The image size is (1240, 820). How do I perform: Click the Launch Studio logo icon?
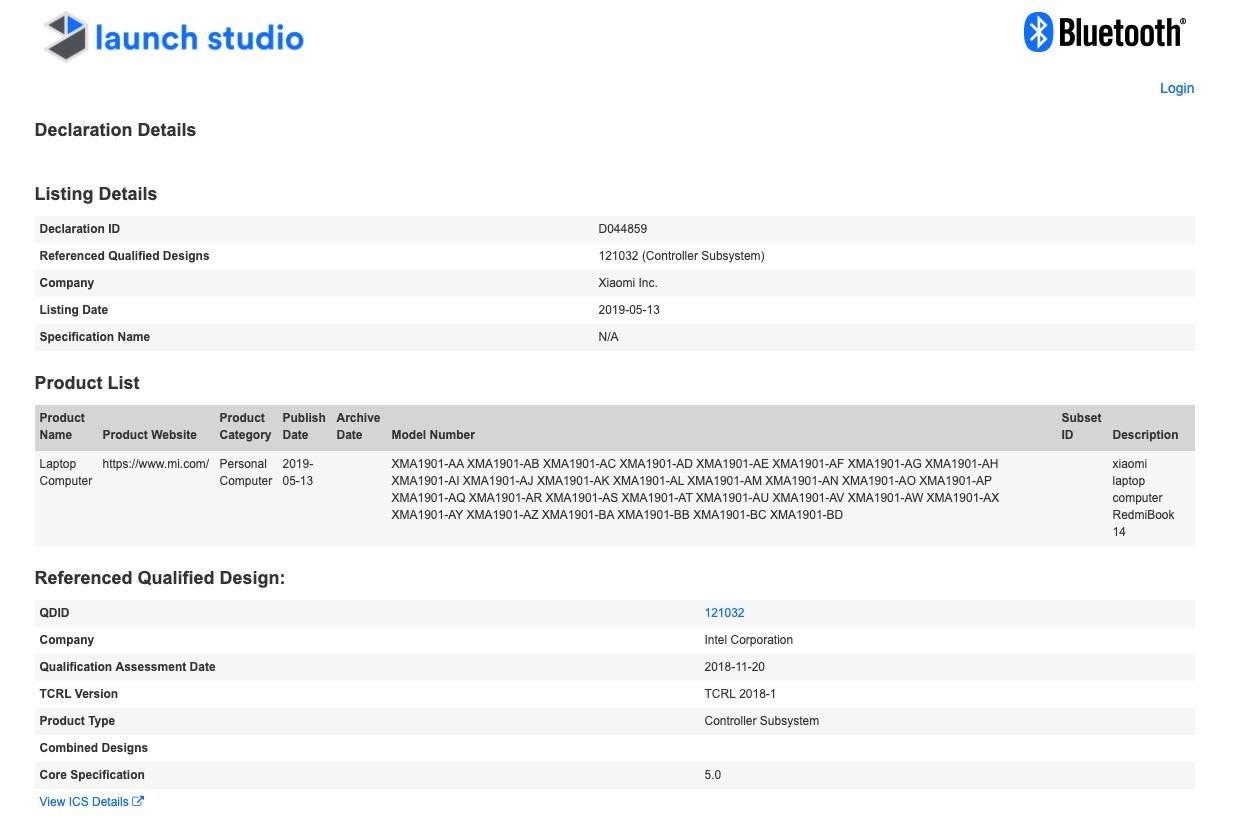(66, 37)
